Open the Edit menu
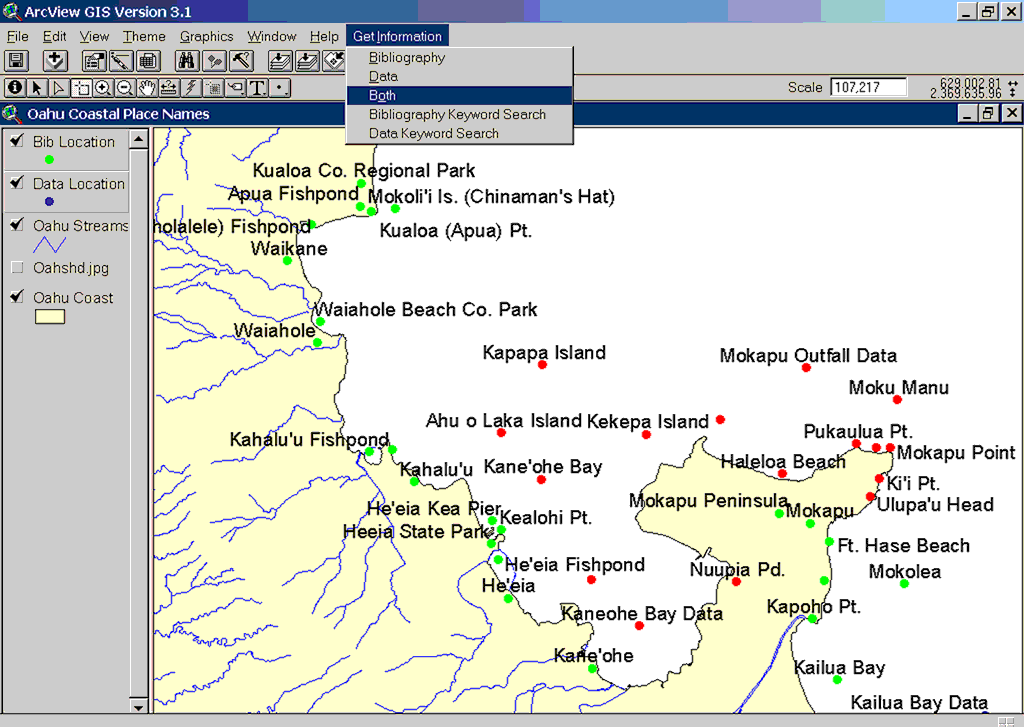1024x727 pixels. [55, 37]
